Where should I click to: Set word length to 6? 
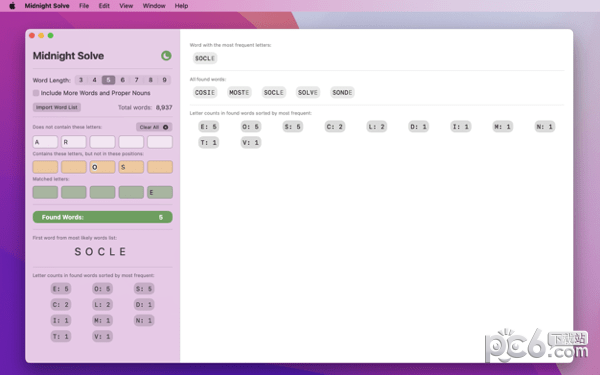122,80
